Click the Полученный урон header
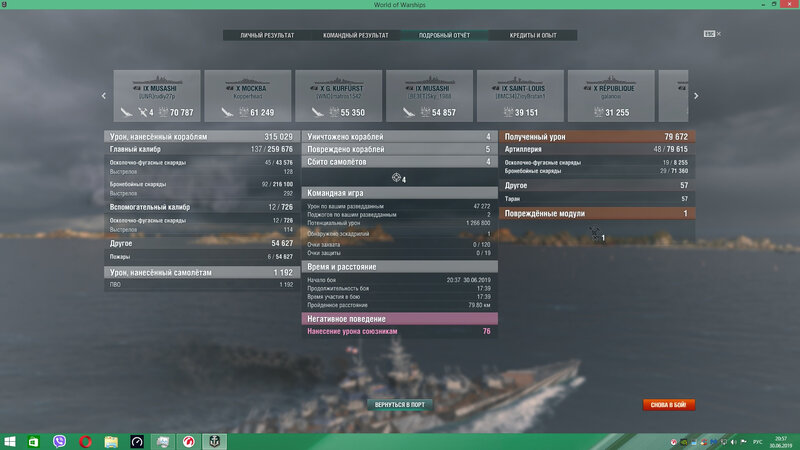 (x=597, y=137)
